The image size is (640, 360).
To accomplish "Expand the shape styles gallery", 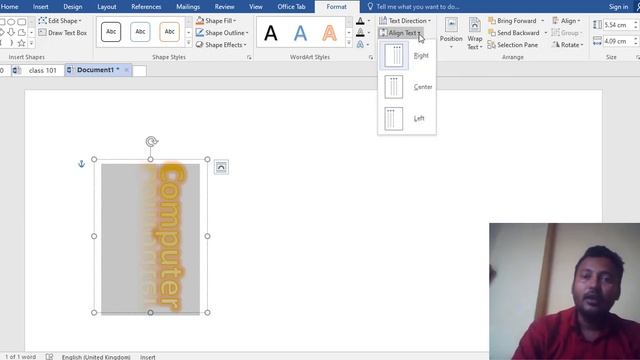I will (x=189, y=43).
